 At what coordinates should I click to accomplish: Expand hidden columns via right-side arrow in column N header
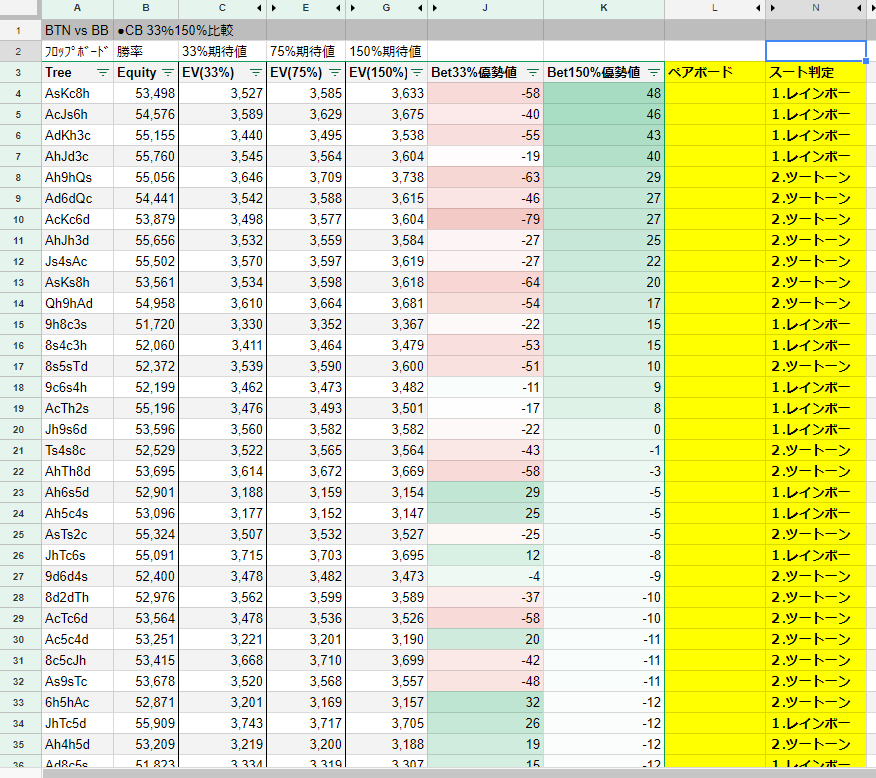point(859,8)
